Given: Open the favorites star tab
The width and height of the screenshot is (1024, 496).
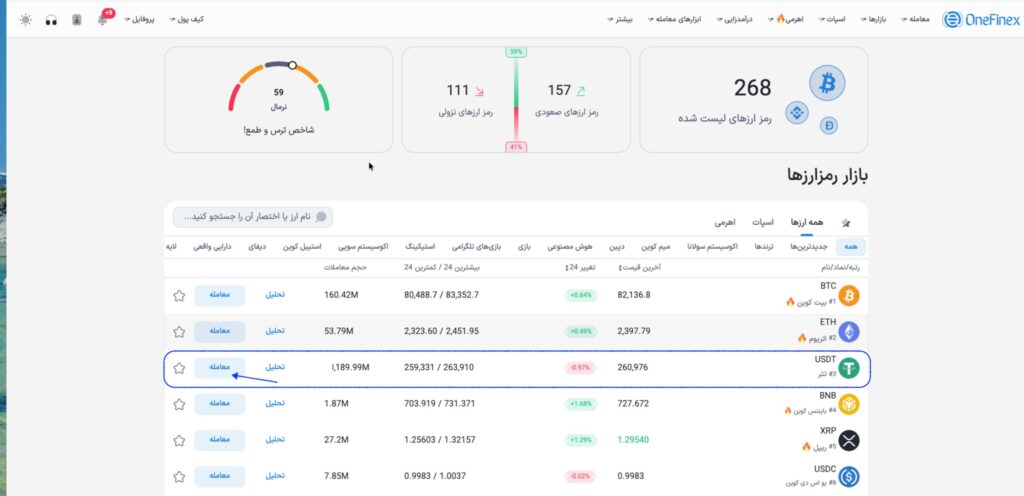Looking at the screenshot, I should tap(846, 223).
